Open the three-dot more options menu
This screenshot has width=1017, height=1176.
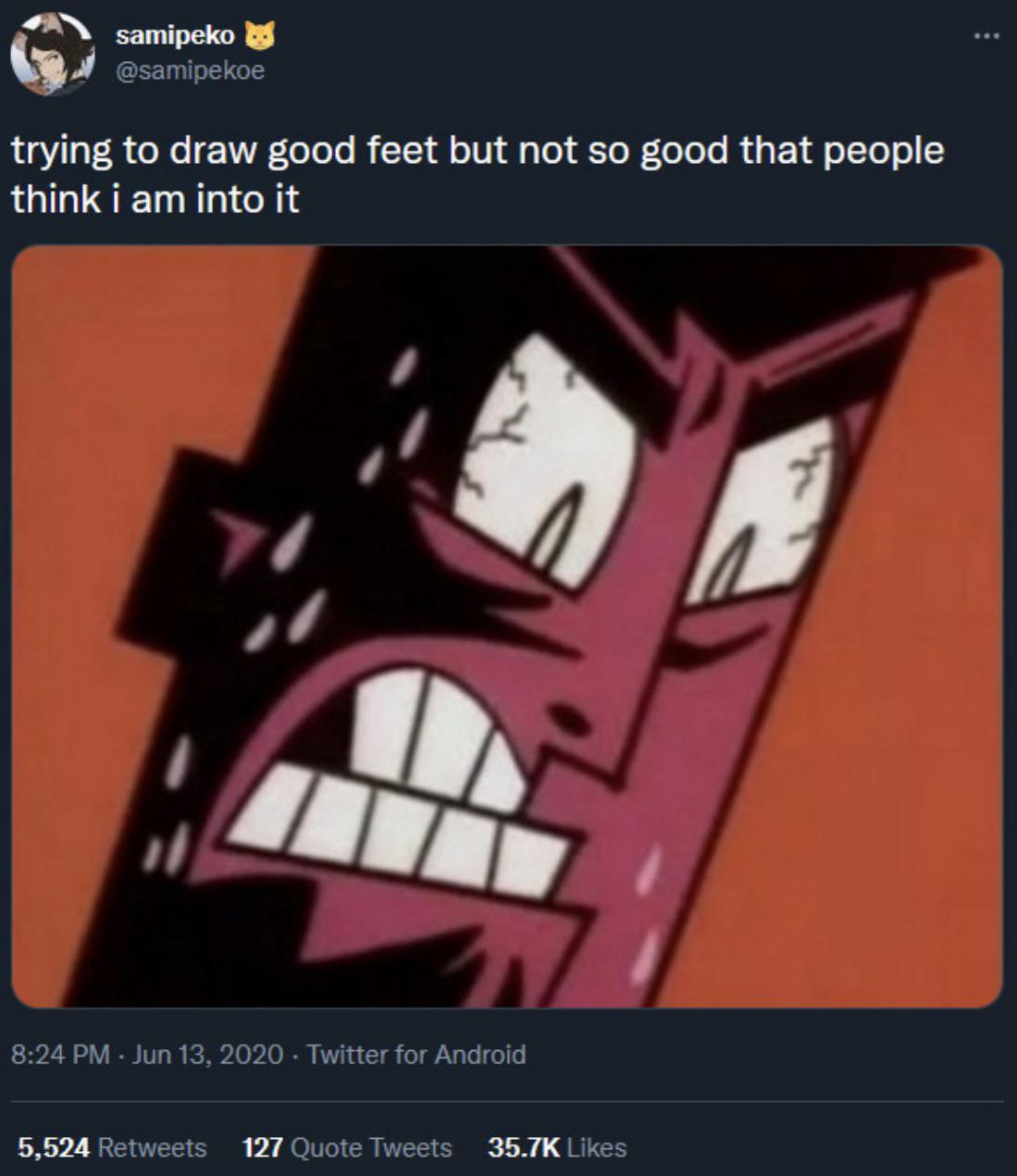click(x=986, y=37)
